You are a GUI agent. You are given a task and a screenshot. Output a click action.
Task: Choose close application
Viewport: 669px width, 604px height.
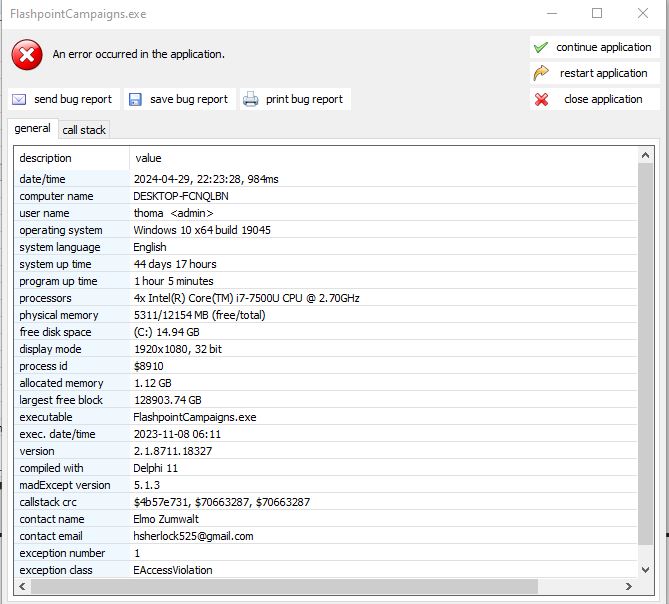[x=595, y=99]
